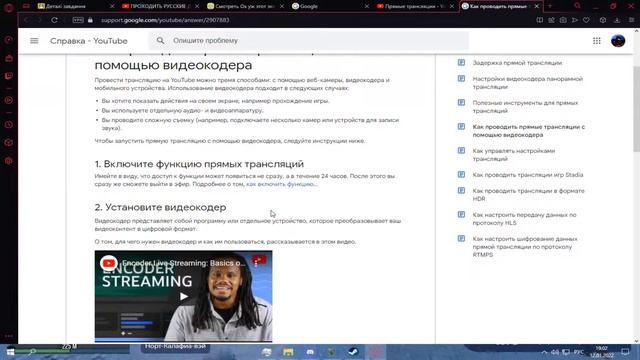Click the YouTube channel logo on video
The width and height of the screenshot is (640, 360).
[x=109, y=263]
